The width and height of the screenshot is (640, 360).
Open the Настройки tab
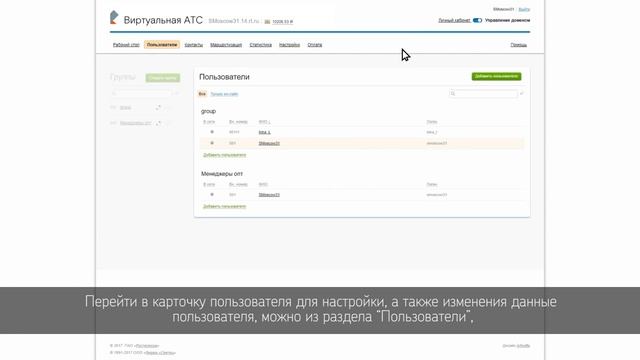point(289,45)
